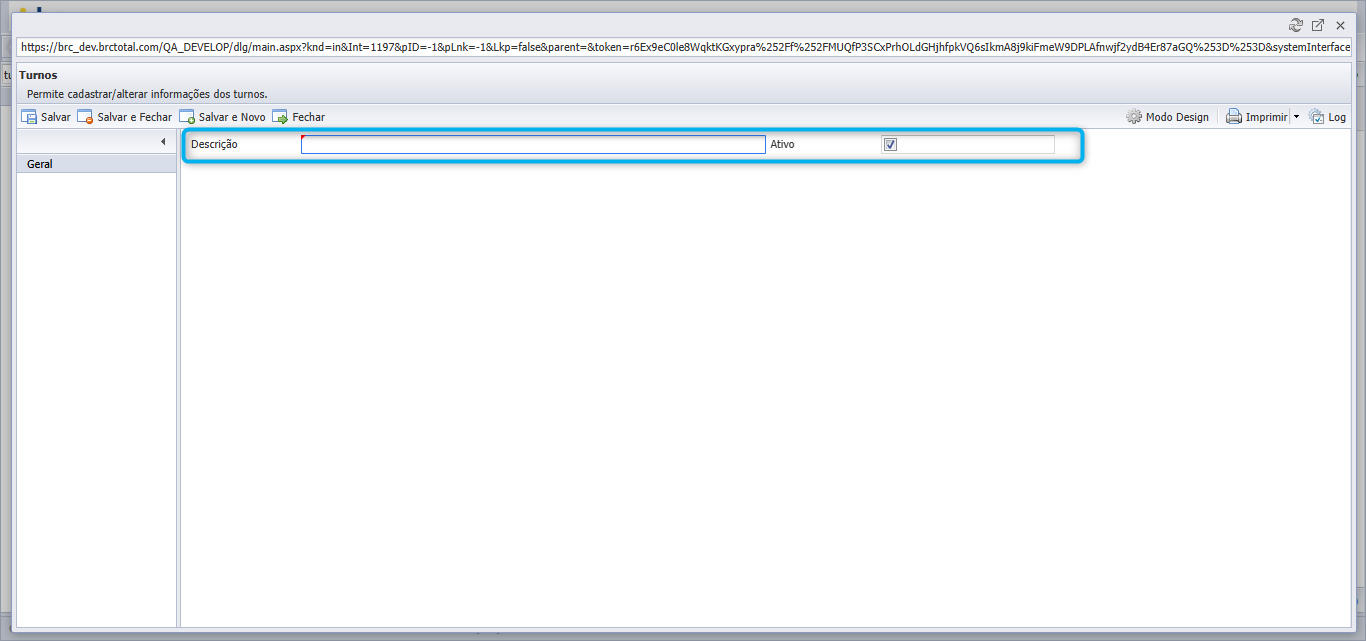Click the Salvar toolbar button

pyautogui.click(x=46, y=117)
